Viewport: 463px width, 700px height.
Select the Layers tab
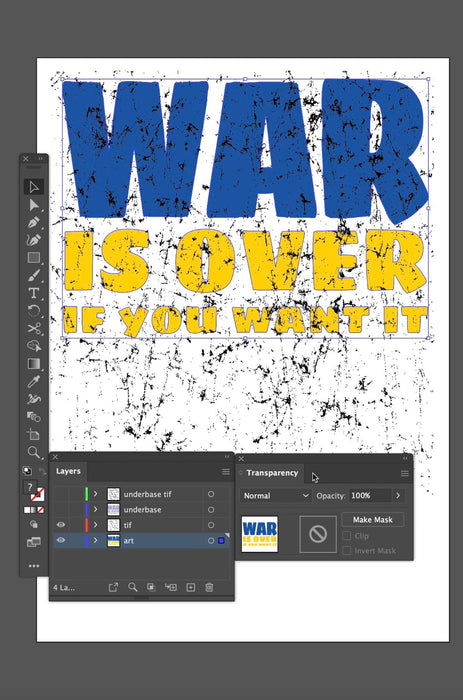coord(68,471)
